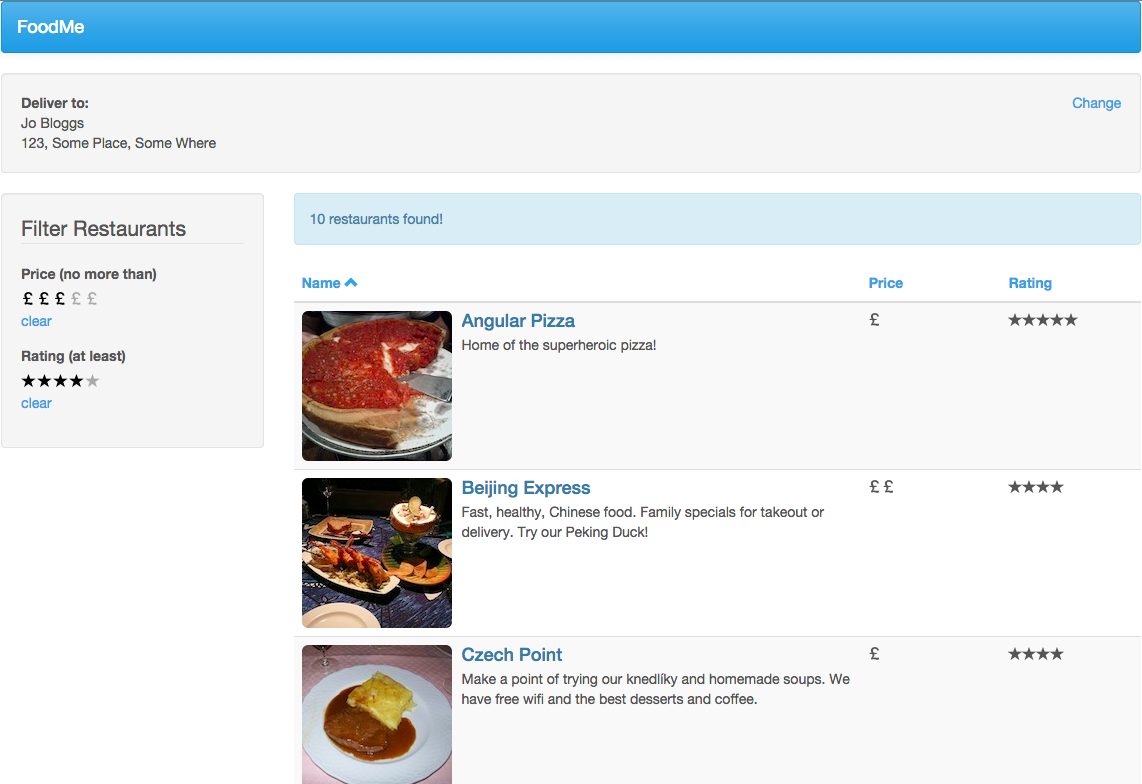Select the fourth star in rating filter
This screenshot has height=784, width=1142.
coord(76,380)
